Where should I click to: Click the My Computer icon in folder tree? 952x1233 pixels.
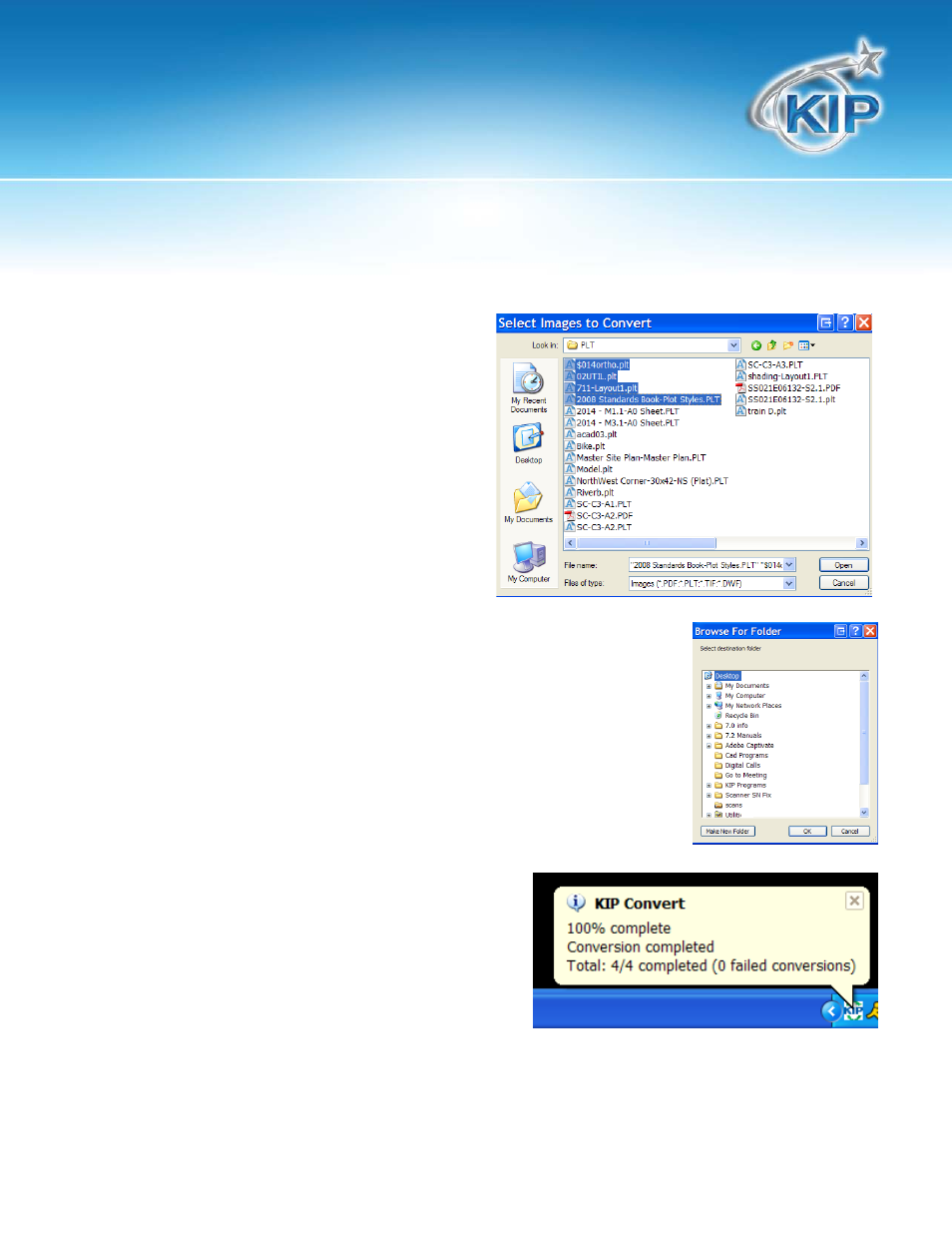click(x=718, y=696)
